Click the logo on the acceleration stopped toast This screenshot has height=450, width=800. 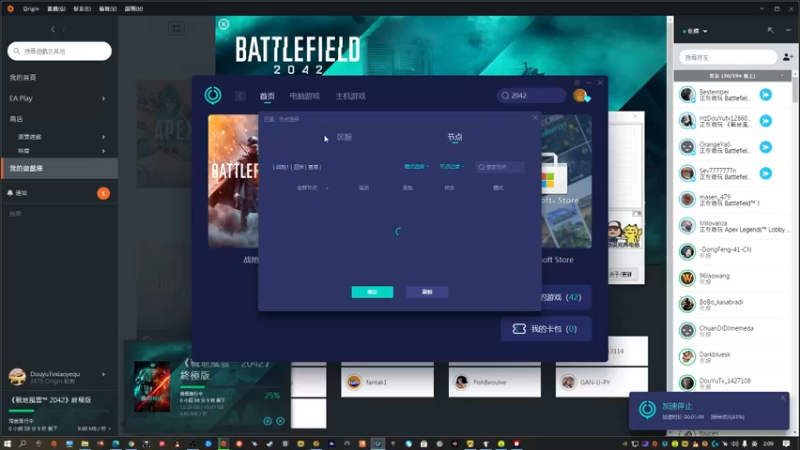[647, 410]
